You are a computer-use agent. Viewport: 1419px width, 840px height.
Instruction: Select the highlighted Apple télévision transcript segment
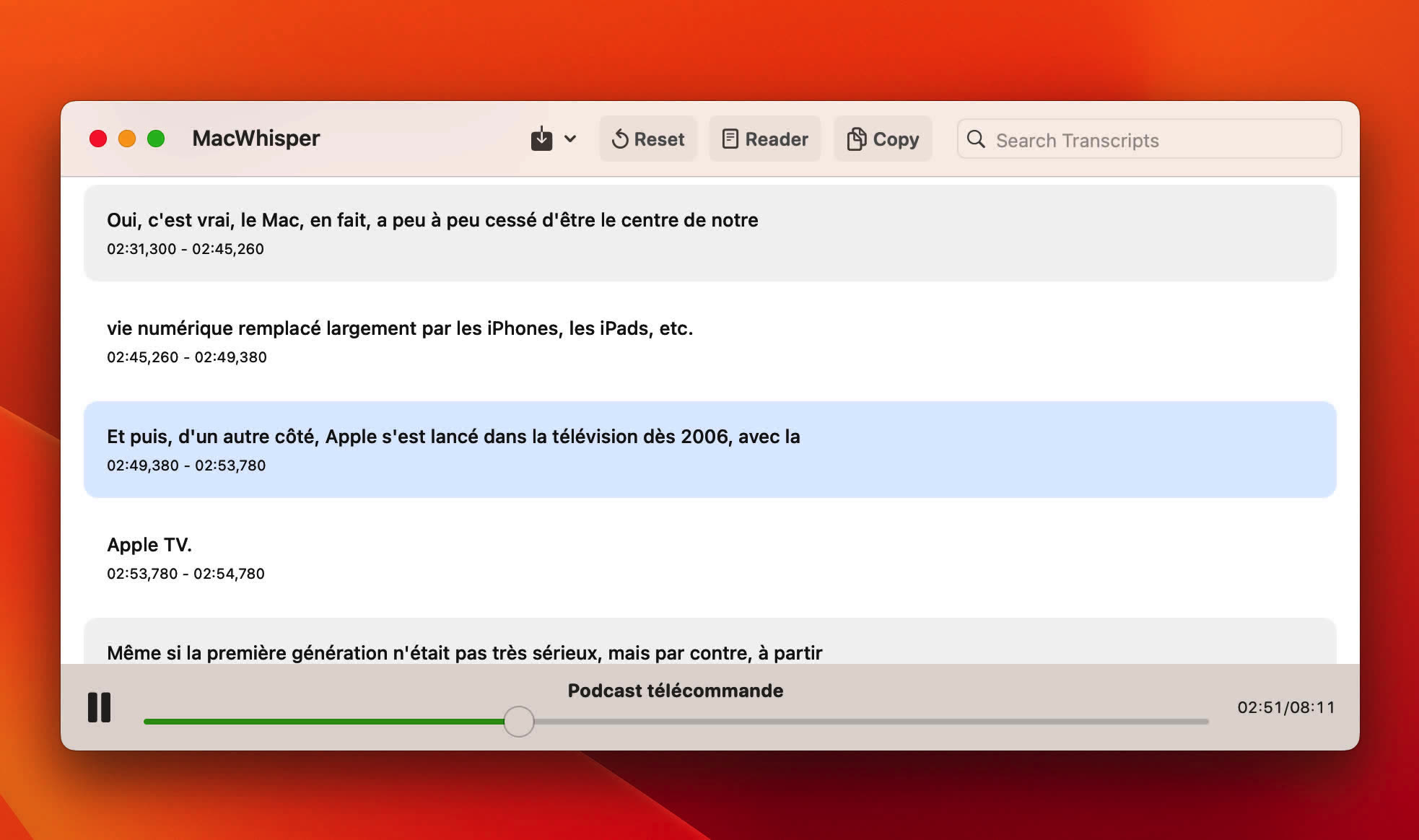[709, 449]
